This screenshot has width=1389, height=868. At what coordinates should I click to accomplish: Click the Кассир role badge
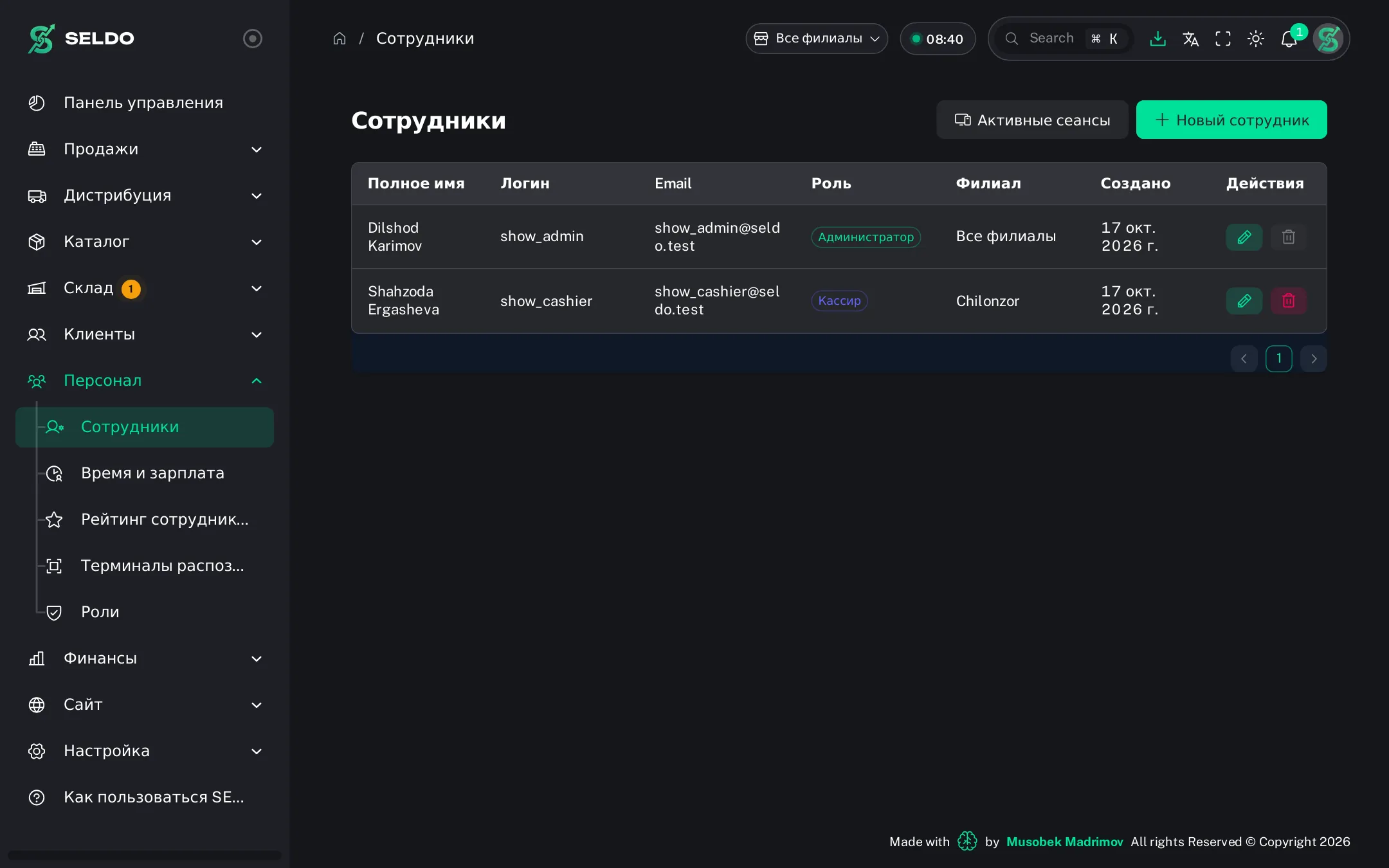[x=839, y=300]
